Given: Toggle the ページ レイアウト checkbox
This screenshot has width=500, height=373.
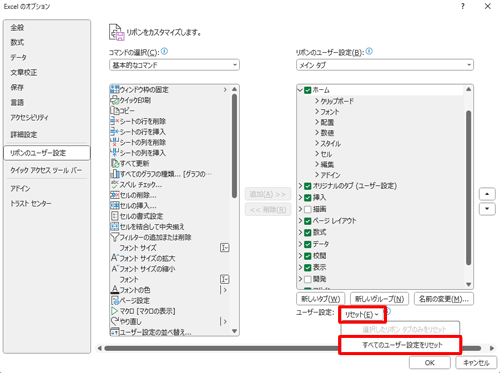Looking at the screenshot, I should pyautogui.click(x=308, y=221).
